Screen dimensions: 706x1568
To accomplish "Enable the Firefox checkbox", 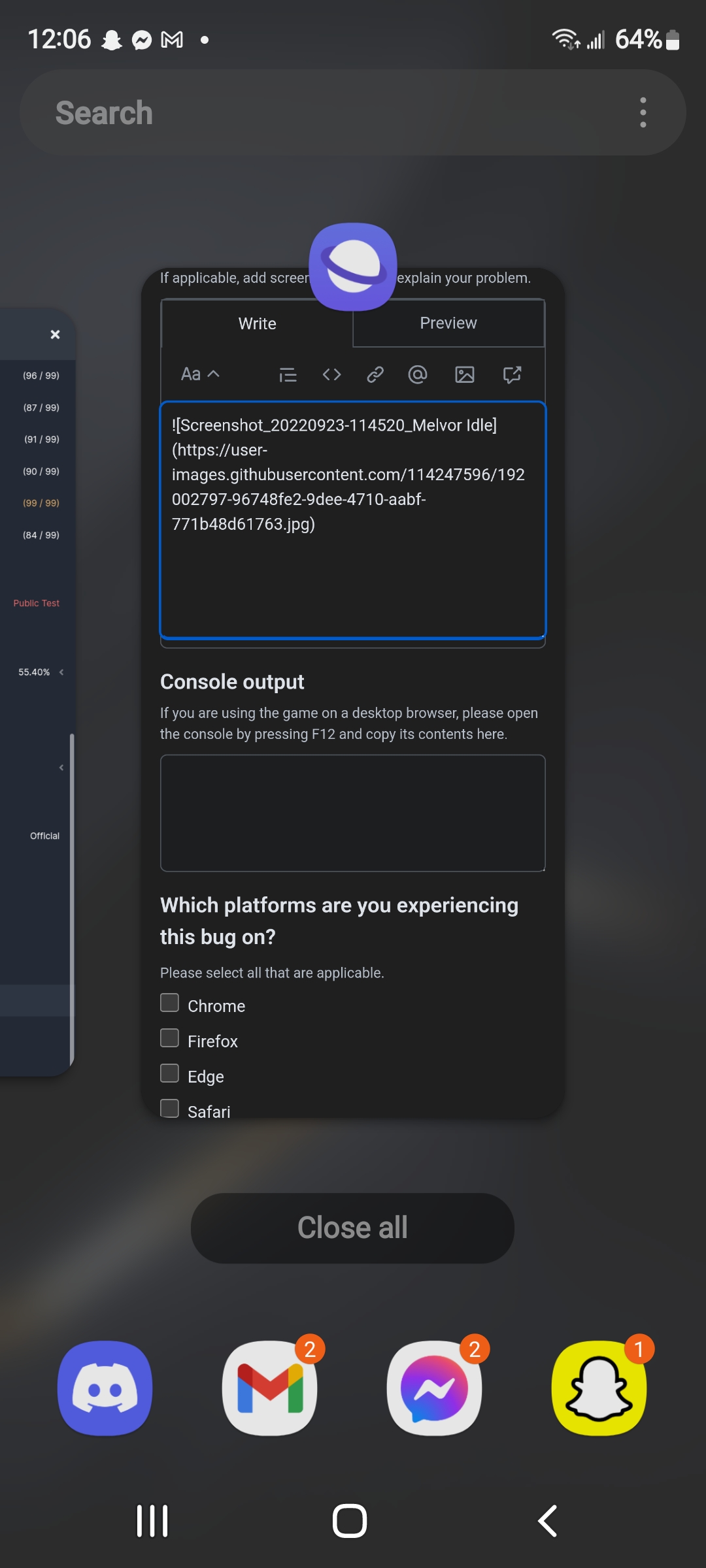I will pyautogui.click(x=169, y=1037).
